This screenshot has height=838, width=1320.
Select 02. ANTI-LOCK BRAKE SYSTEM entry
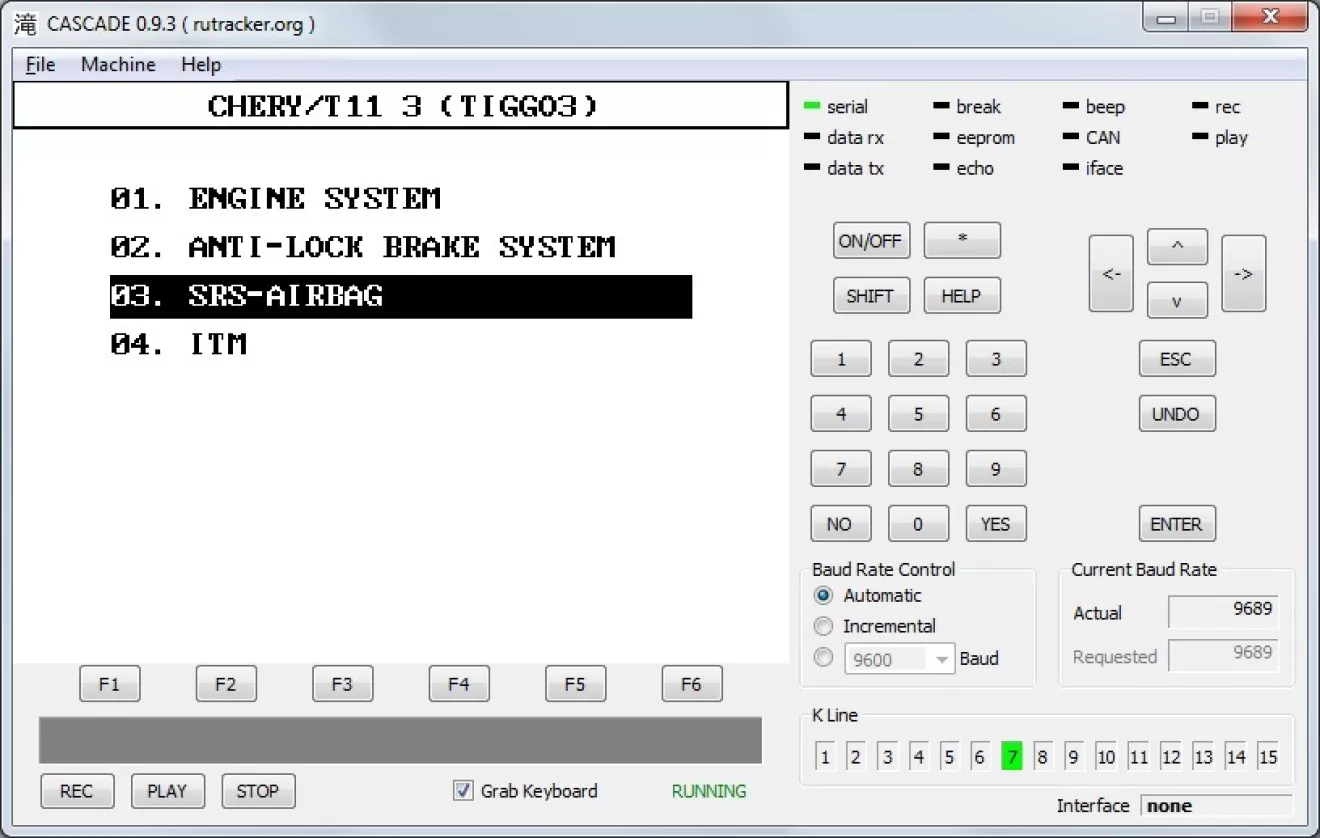point(362,247)
